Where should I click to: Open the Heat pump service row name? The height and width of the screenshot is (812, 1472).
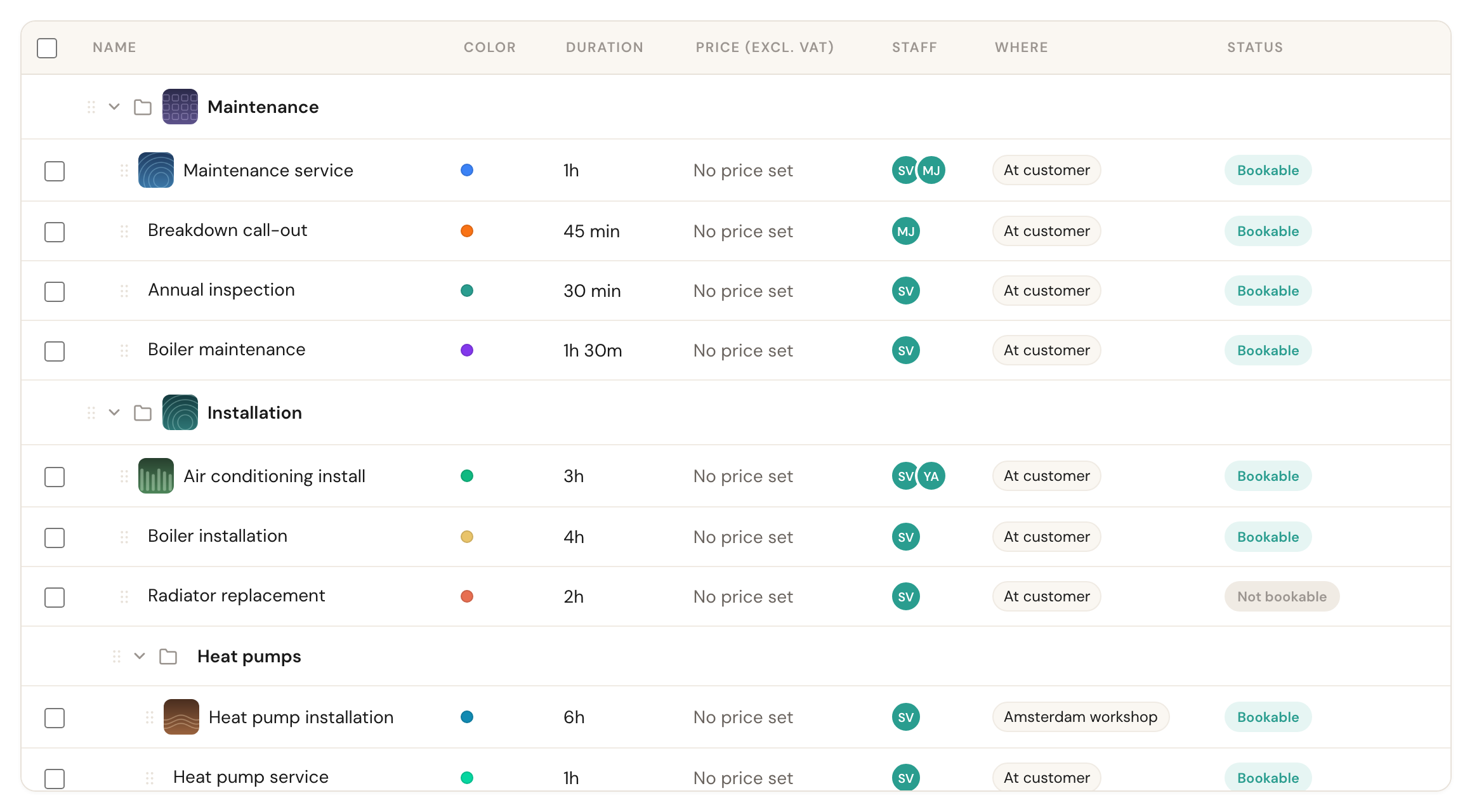(x=251, y=777)
